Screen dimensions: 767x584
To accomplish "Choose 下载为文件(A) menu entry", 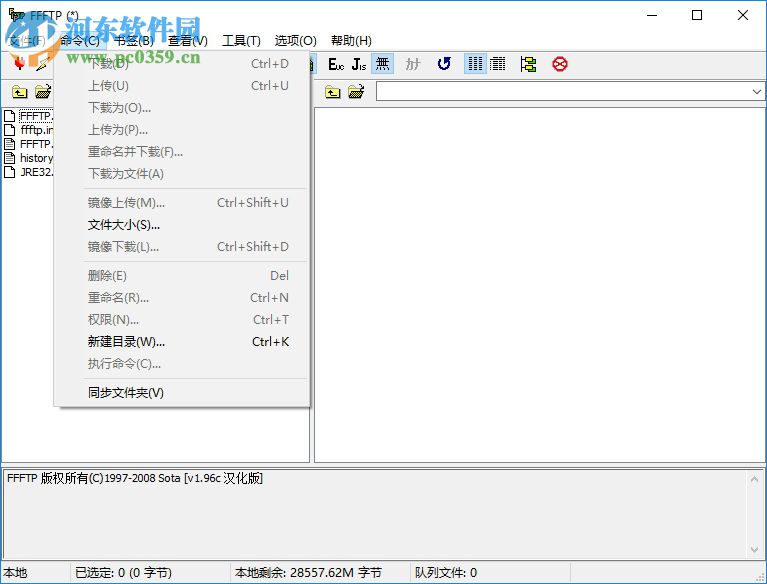I will 182,174.
